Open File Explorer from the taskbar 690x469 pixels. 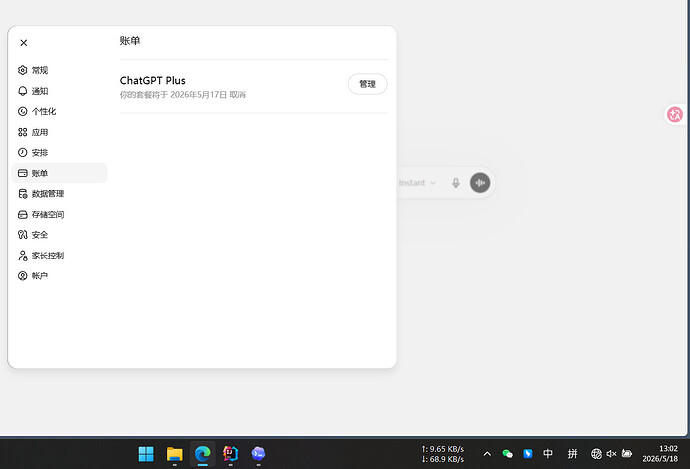click(x=174, y=454)
